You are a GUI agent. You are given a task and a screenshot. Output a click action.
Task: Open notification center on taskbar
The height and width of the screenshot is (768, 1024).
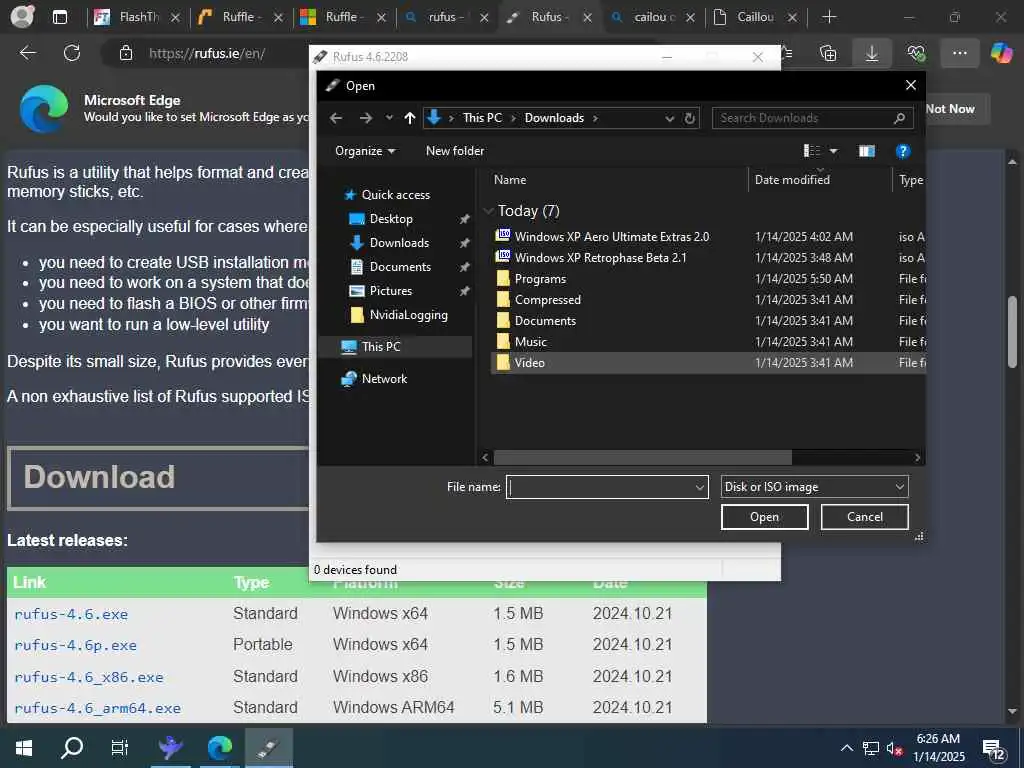click(993, 750)
